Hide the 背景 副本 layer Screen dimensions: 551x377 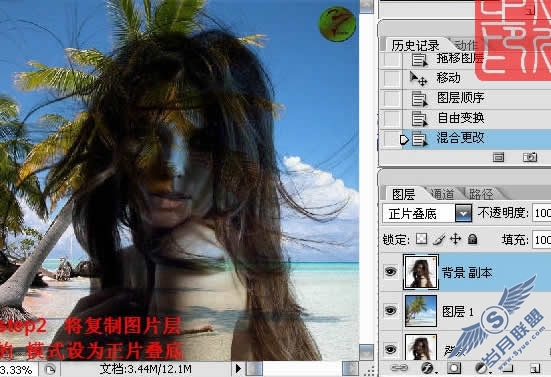pyautogui.click(x=391, y=272)
